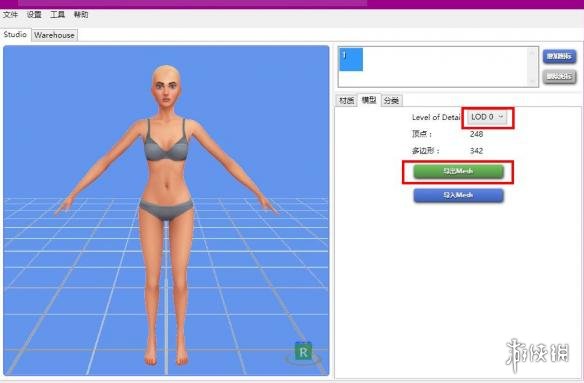Screen dimensions: 584x383
Task: Select blue swatch thumbnail number 1
Action: coord(351,60)
